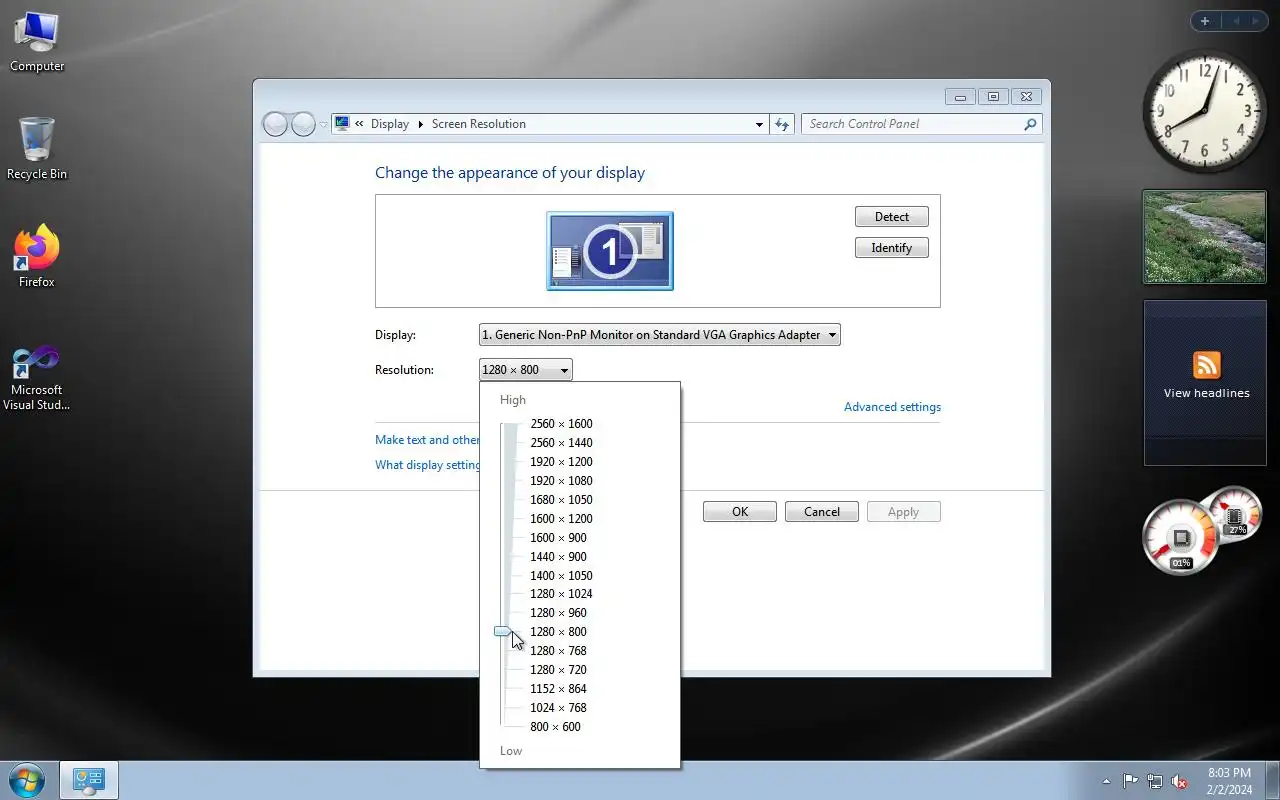1280x800 pixels.
Task: Open Microsoft Visual Studio shortcut
Action: (37, 378)
